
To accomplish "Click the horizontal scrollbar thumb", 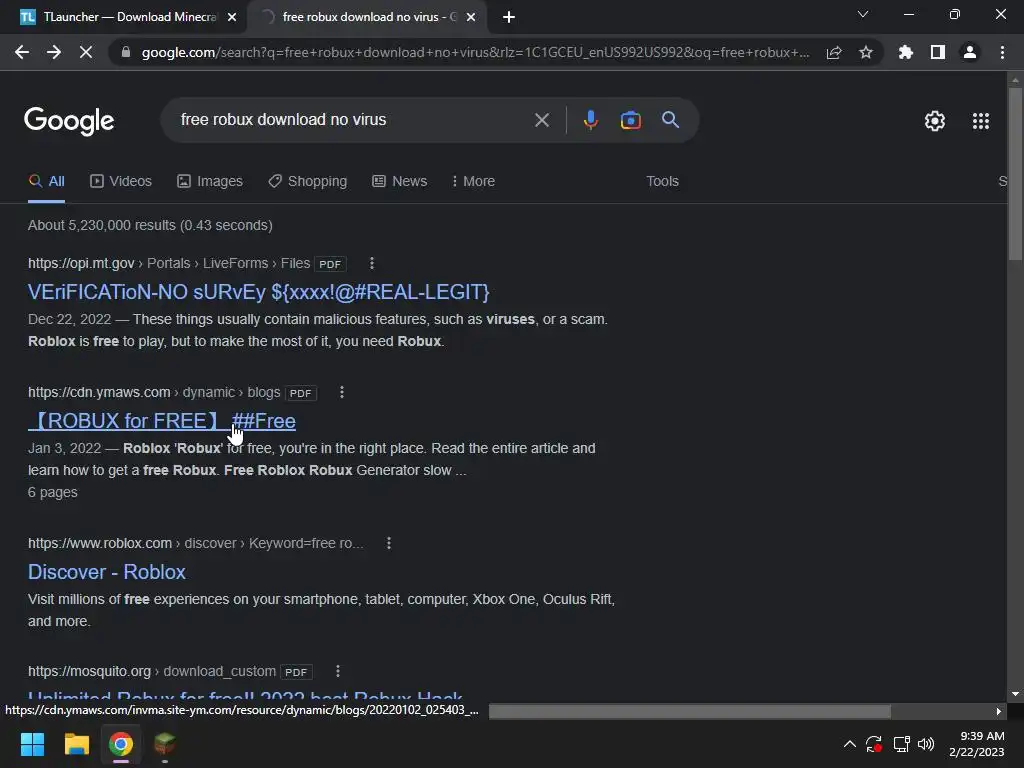I will pos(690,711).
